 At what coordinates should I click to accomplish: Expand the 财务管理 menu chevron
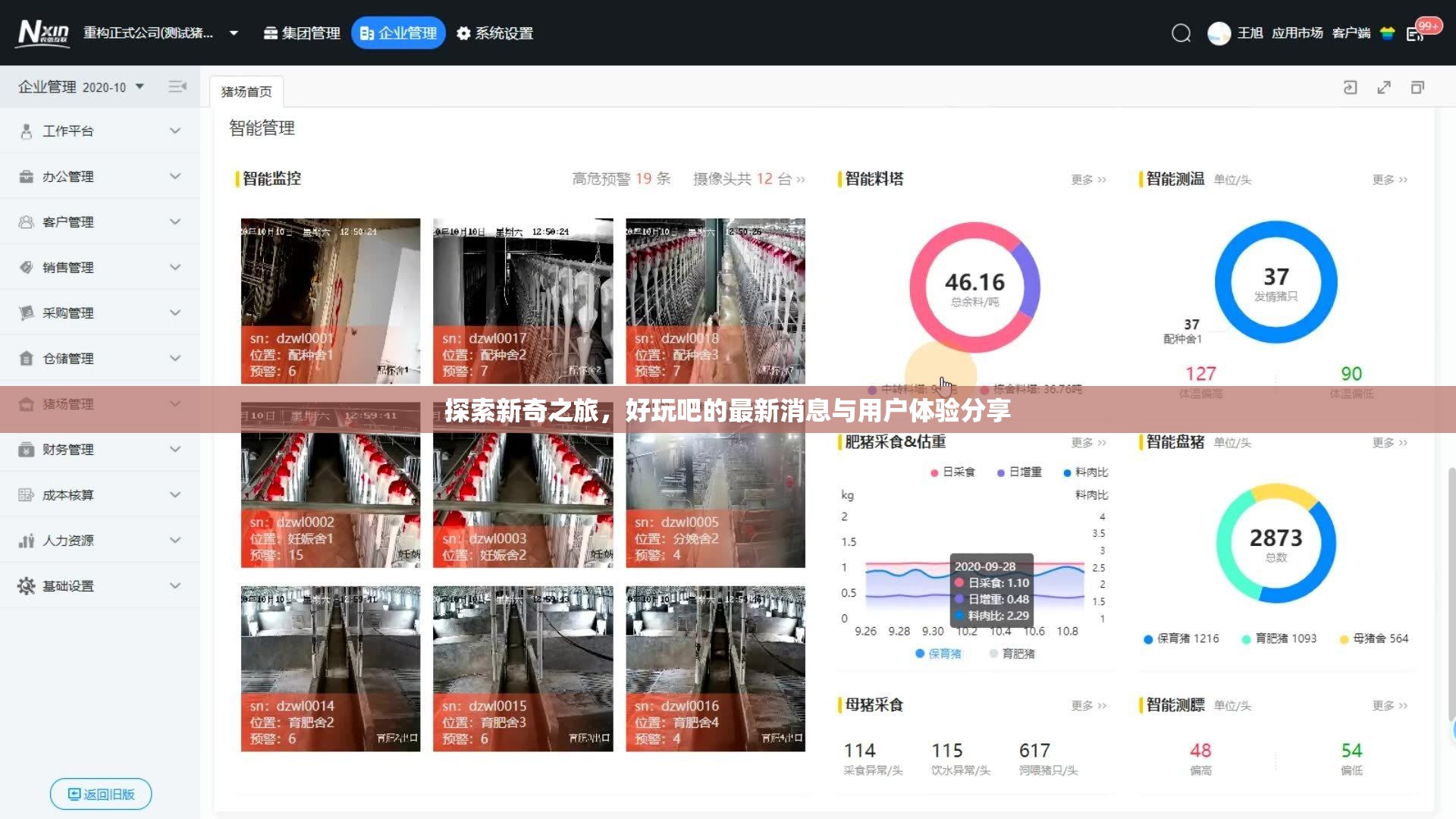175,450
